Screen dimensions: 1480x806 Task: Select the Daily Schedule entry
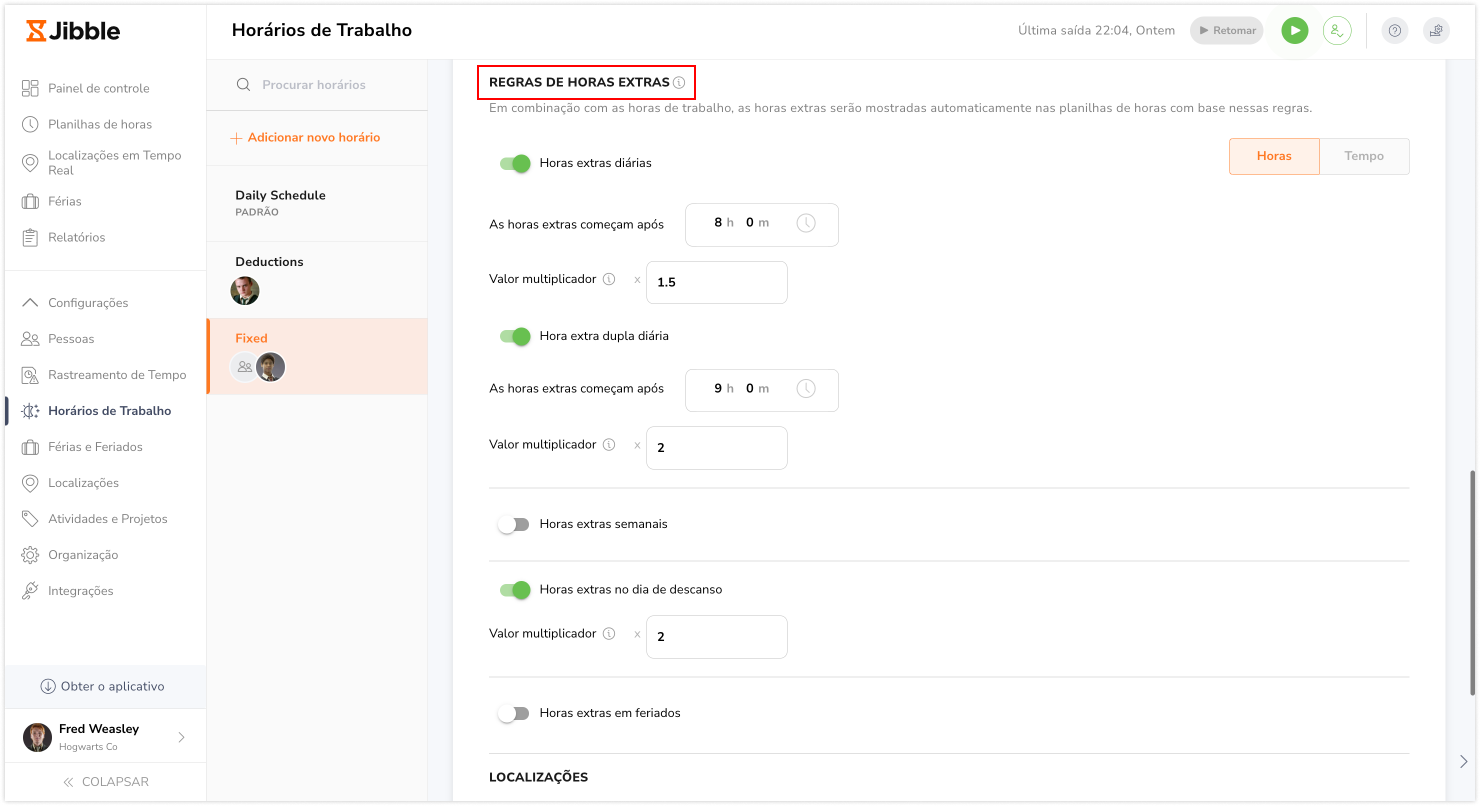point(317,203)
